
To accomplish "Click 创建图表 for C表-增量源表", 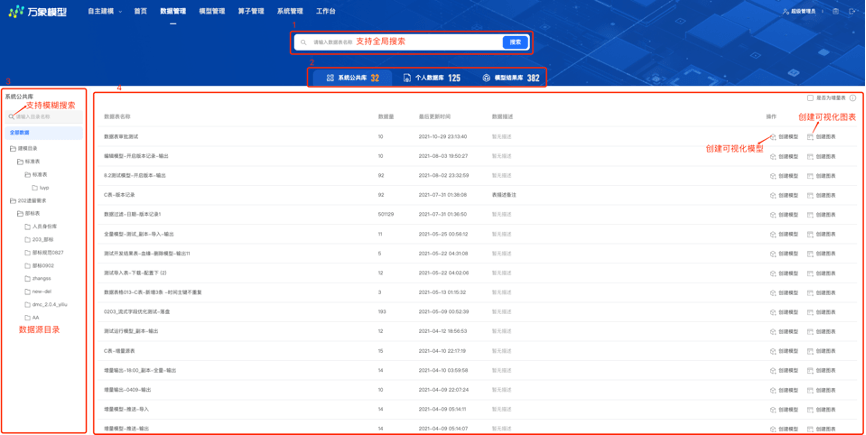I will [x=821, y=351].
